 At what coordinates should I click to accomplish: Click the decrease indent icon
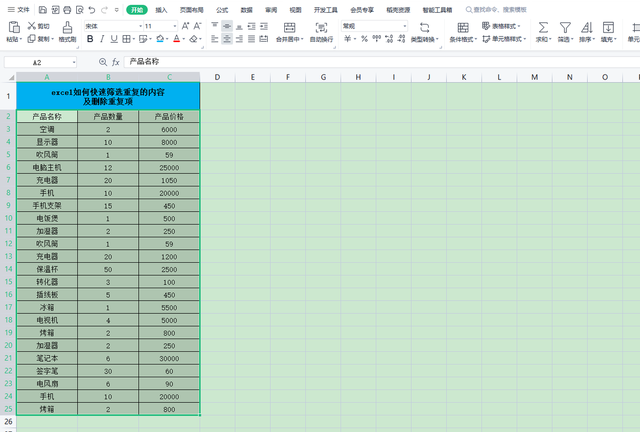251,26
